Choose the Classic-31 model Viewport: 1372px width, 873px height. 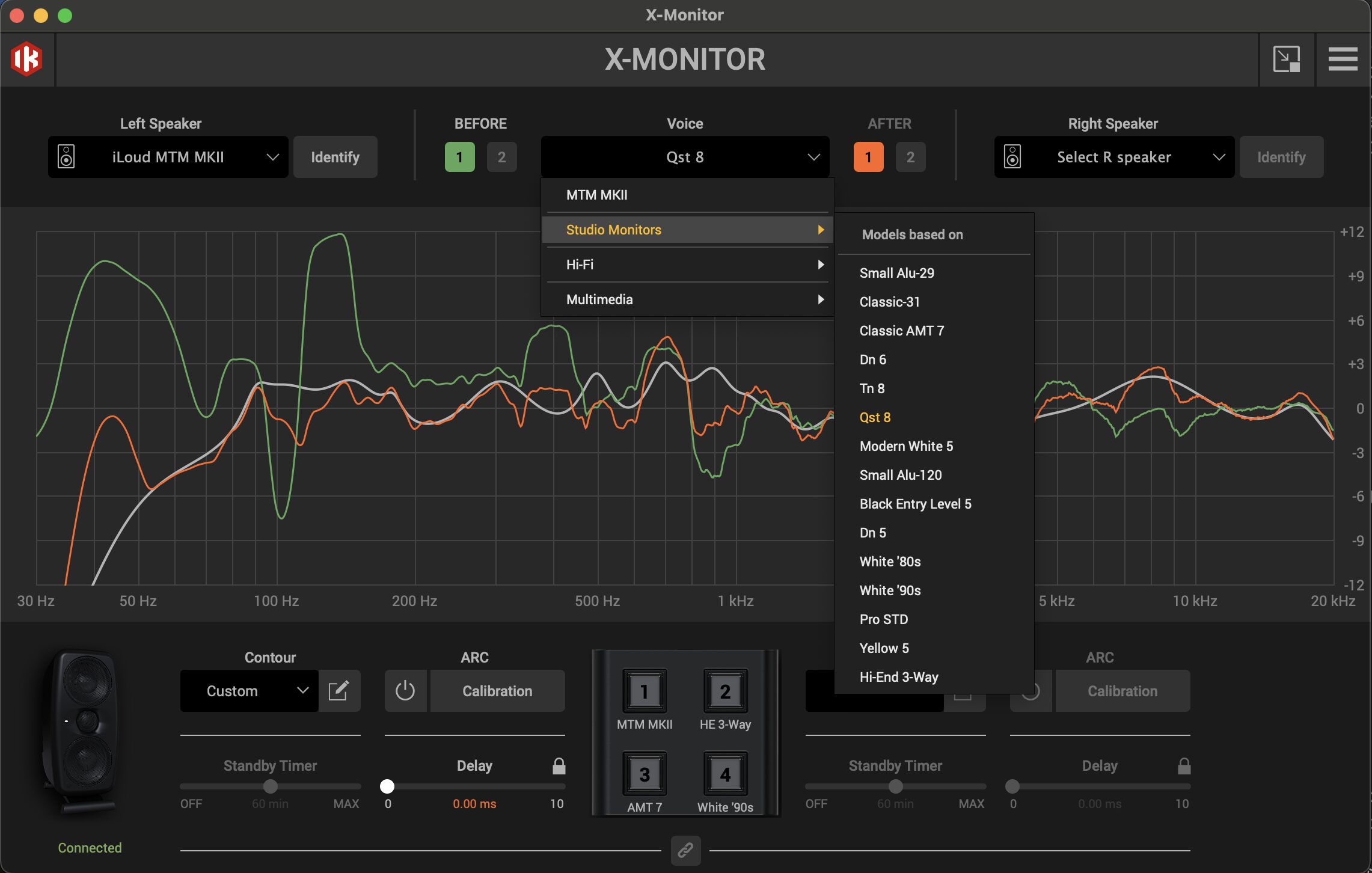pyautogui.click(x=934, y=302)
